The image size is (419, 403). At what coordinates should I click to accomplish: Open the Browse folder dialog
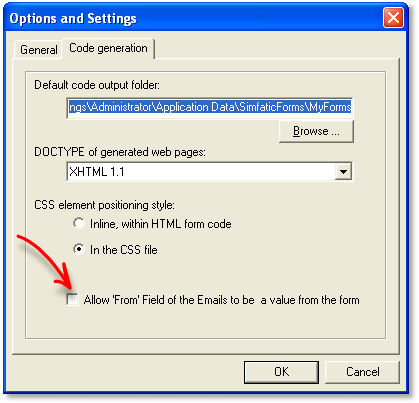(x=316, y=131)
